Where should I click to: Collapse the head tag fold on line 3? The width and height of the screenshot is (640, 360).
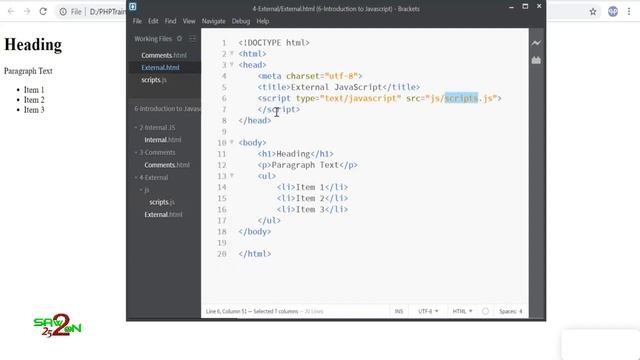click(x=232, y=64)
